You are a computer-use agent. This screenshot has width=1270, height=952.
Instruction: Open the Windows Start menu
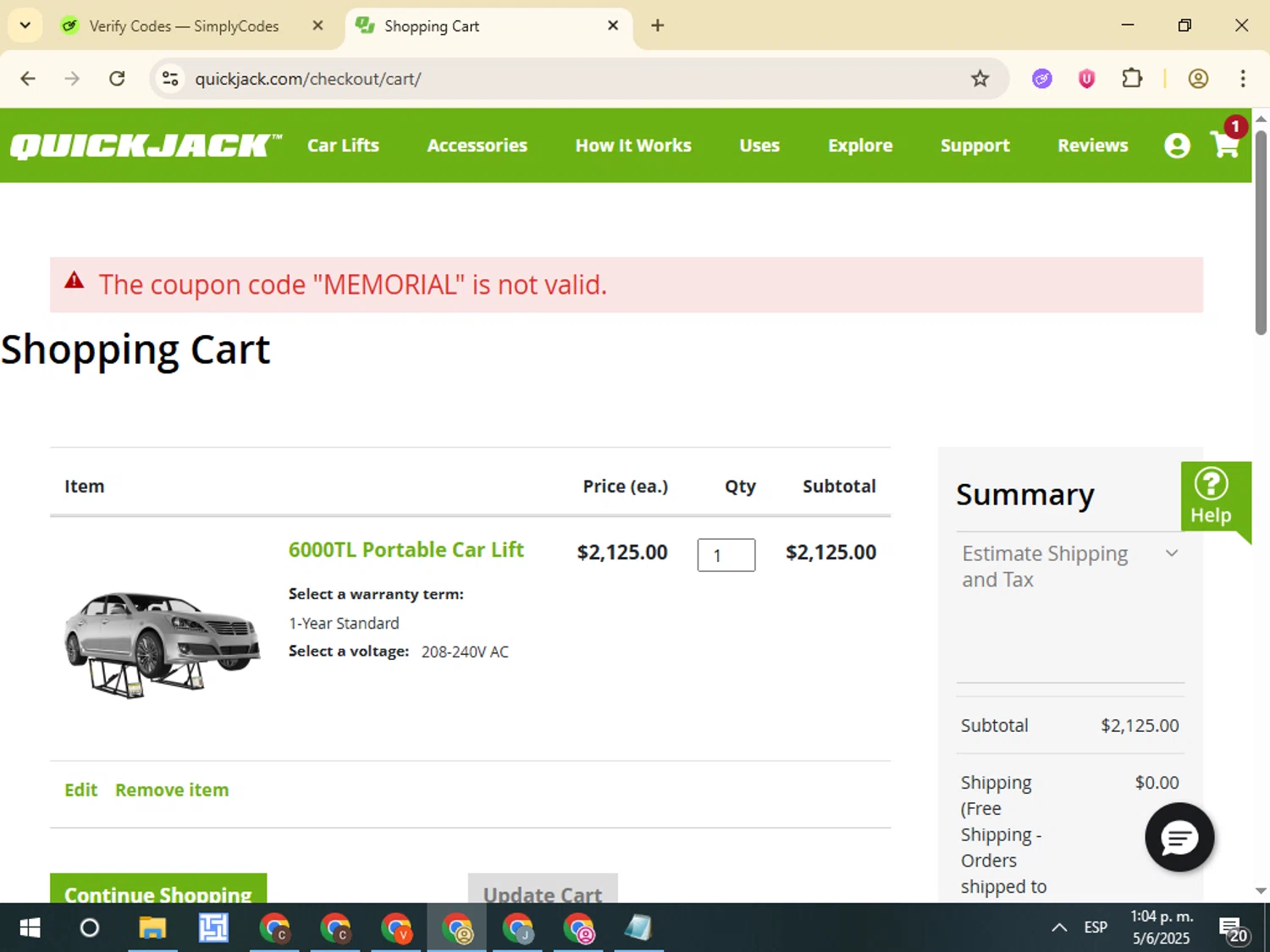click(30, 928)
